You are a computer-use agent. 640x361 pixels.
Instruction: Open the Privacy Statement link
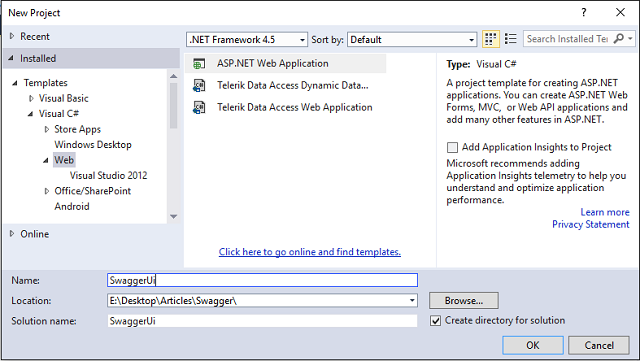point(591,224)
